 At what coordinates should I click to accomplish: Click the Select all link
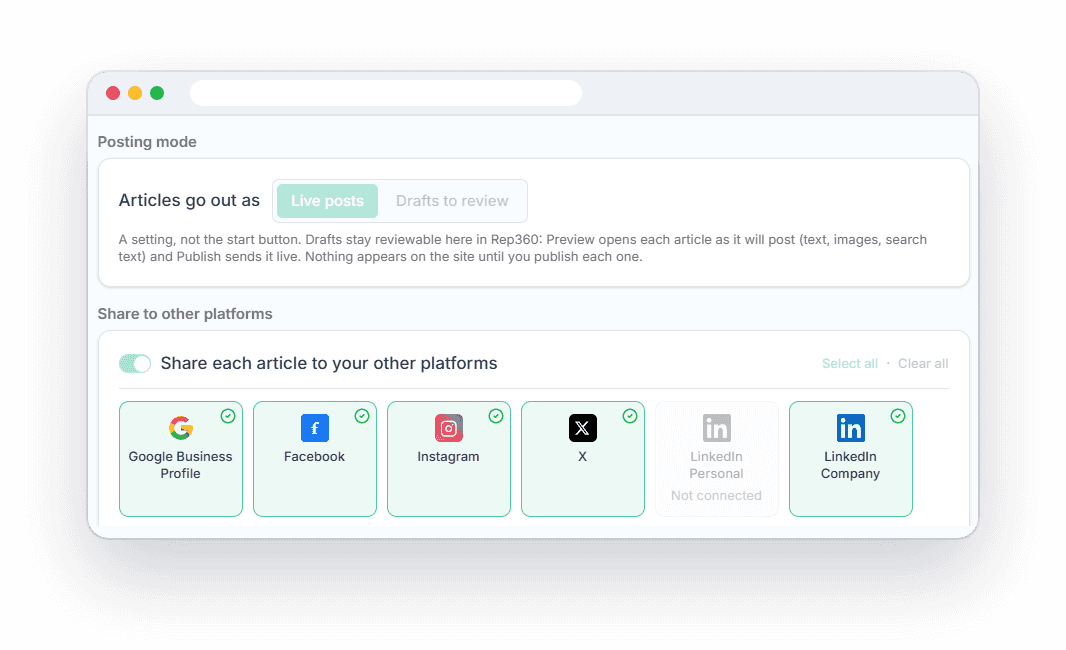tap(849, 363)
